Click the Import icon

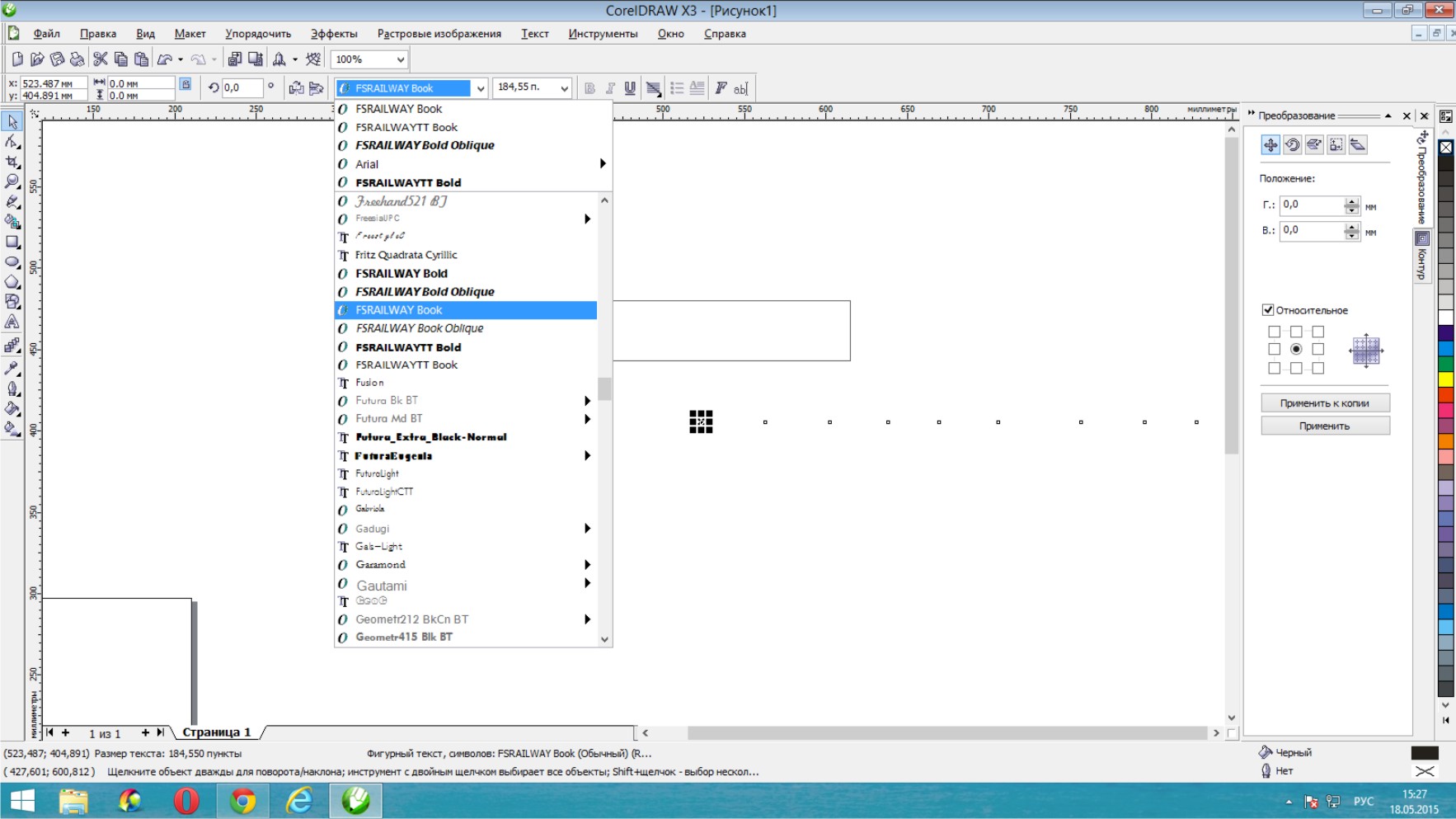[235, 59]
